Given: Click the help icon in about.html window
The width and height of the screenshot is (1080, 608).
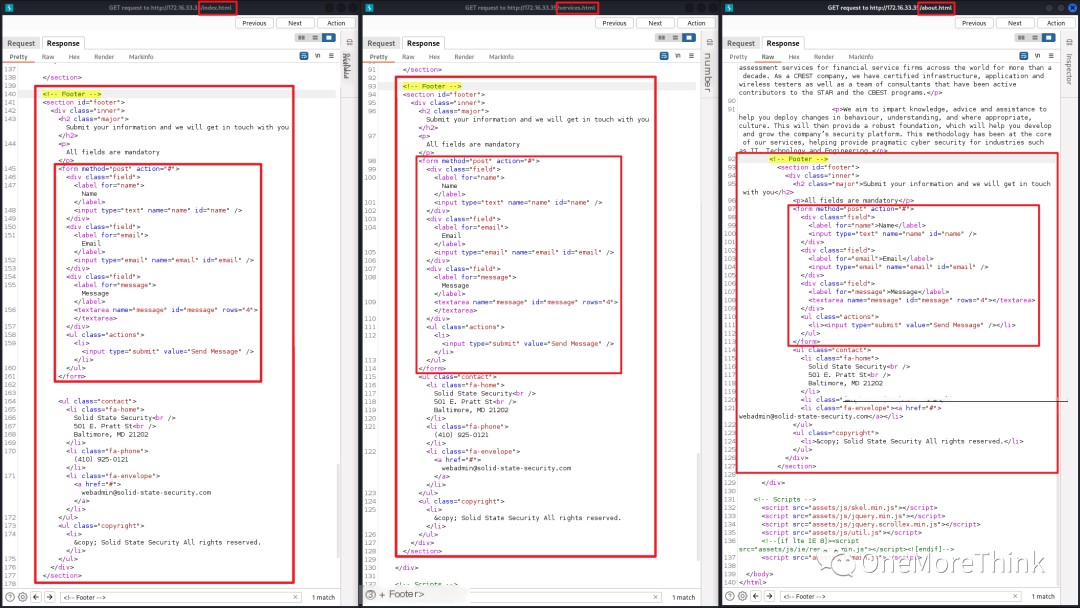Looking at the screenshot, I should 729,596.
